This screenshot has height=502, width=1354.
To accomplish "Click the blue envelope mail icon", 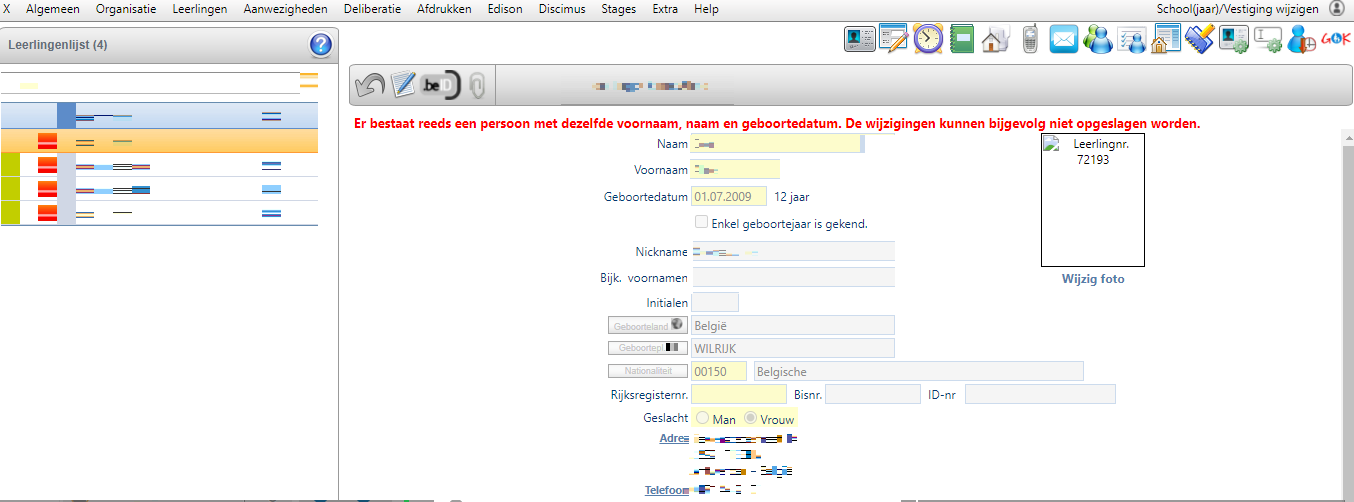I will pyautogui.click(x=1063, y=39).
